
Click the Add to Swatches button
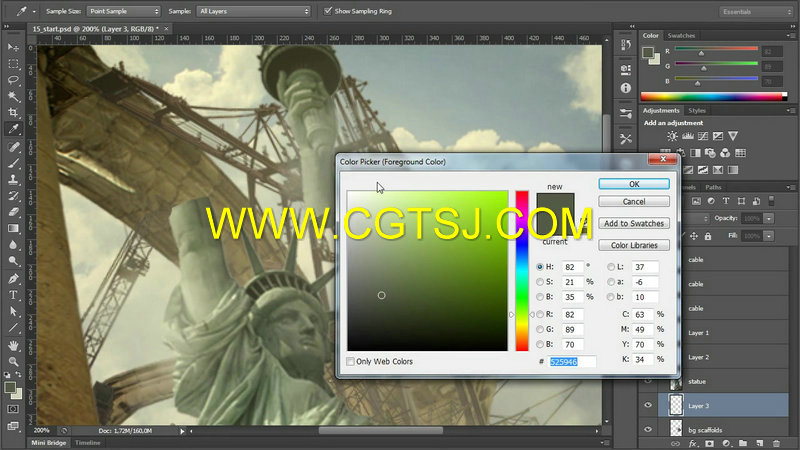pos(634,223)
